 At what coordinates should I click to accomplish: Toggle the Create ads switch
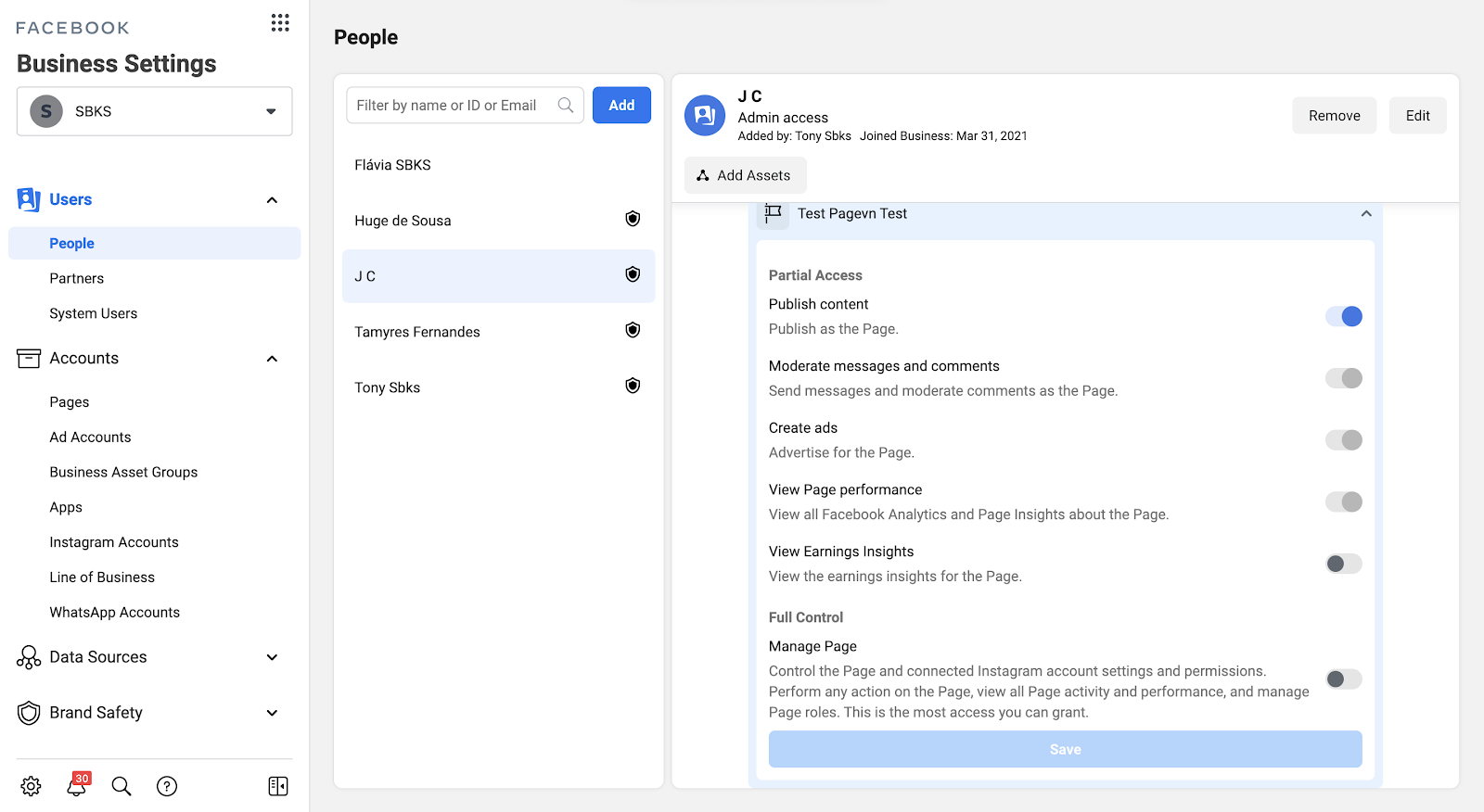click(1343, 440)
